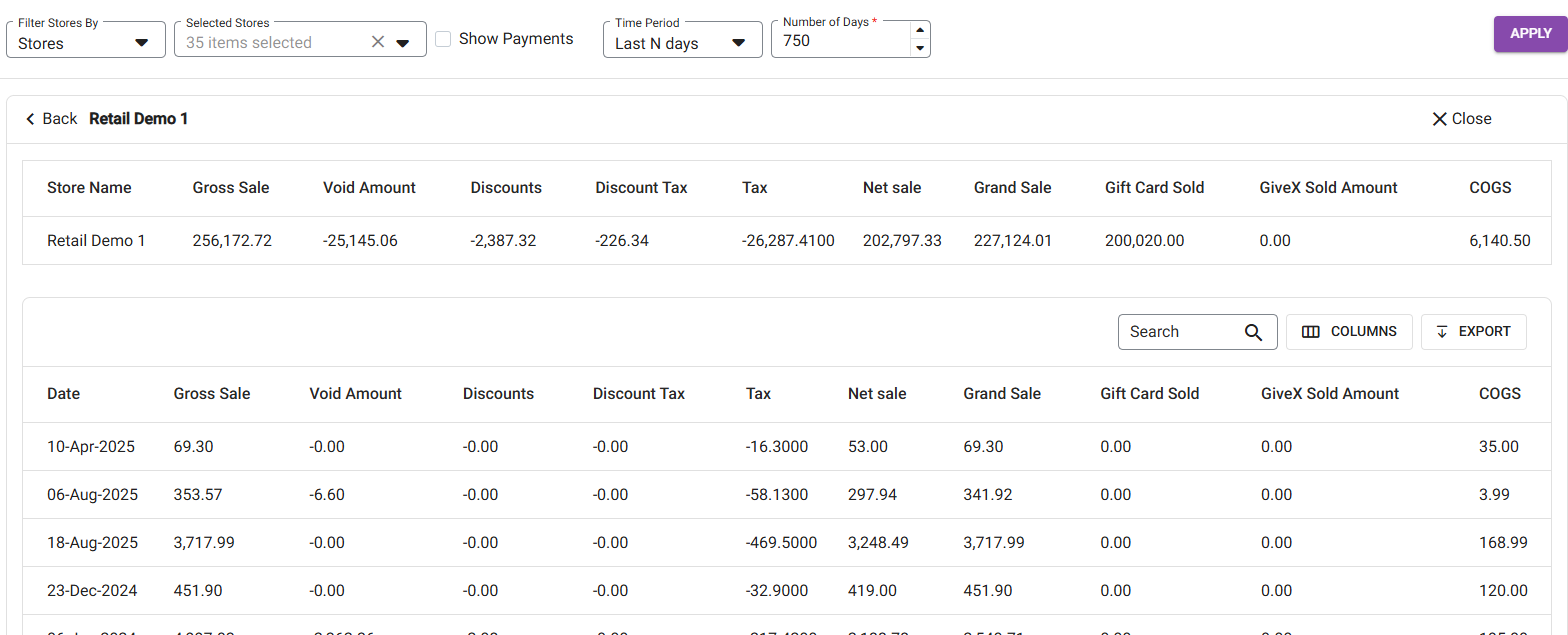
Task: Decrease Number of Days with down arrow
Action: (x=920, y=49)
